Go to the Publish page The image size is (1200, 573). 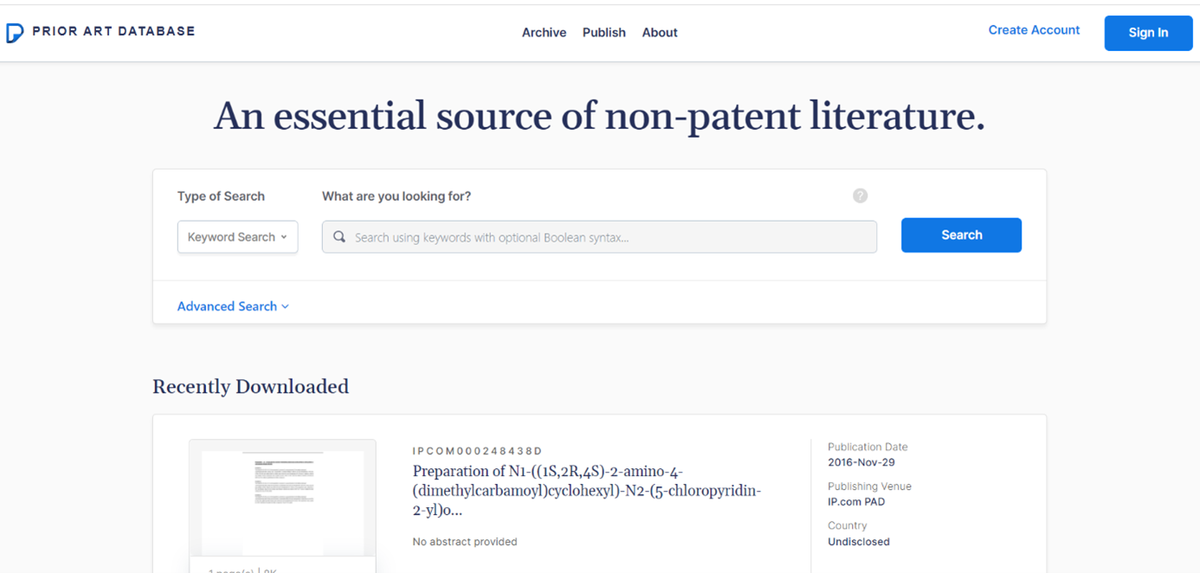pyautogui.click(x=604, y=32)
